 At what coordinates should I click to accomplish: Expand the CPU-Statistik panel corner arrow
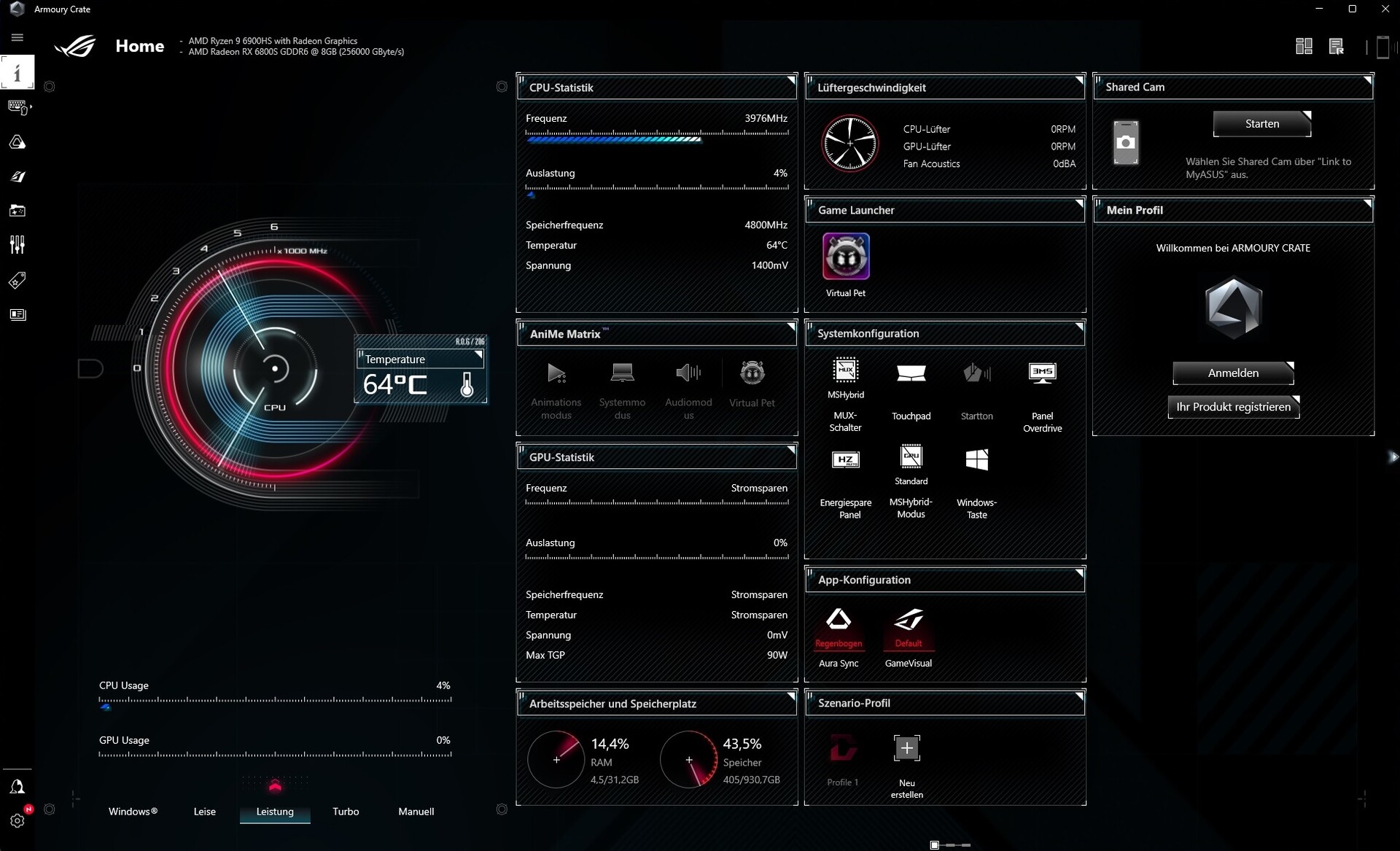(791, 79)
